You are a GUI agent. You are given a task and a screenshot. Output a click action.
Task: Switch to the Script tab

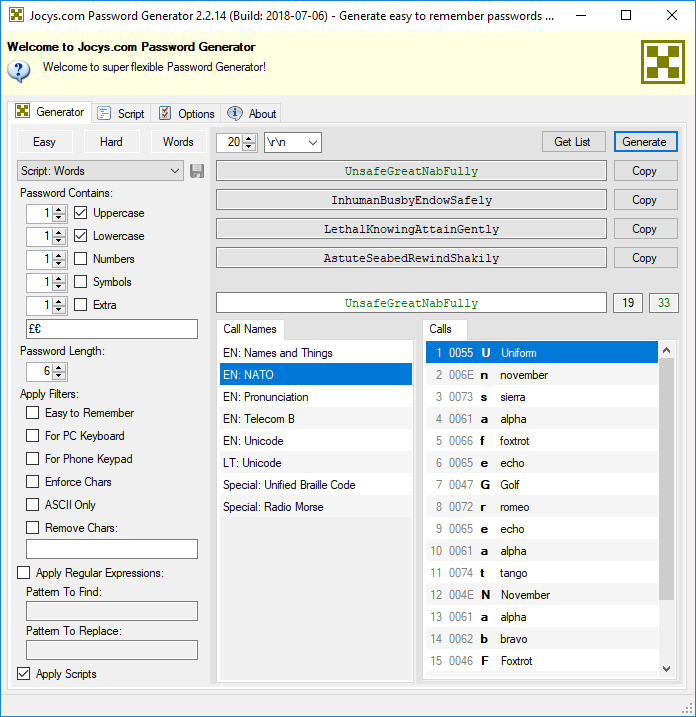121,113
